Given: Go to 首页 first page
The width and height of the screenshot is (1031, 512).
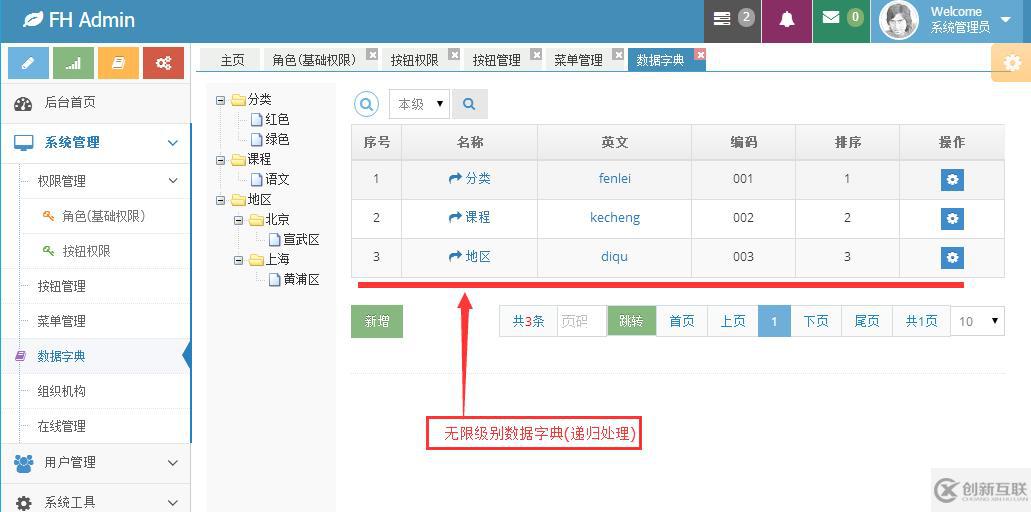Looking at the screenshot, I should point(682,321).
